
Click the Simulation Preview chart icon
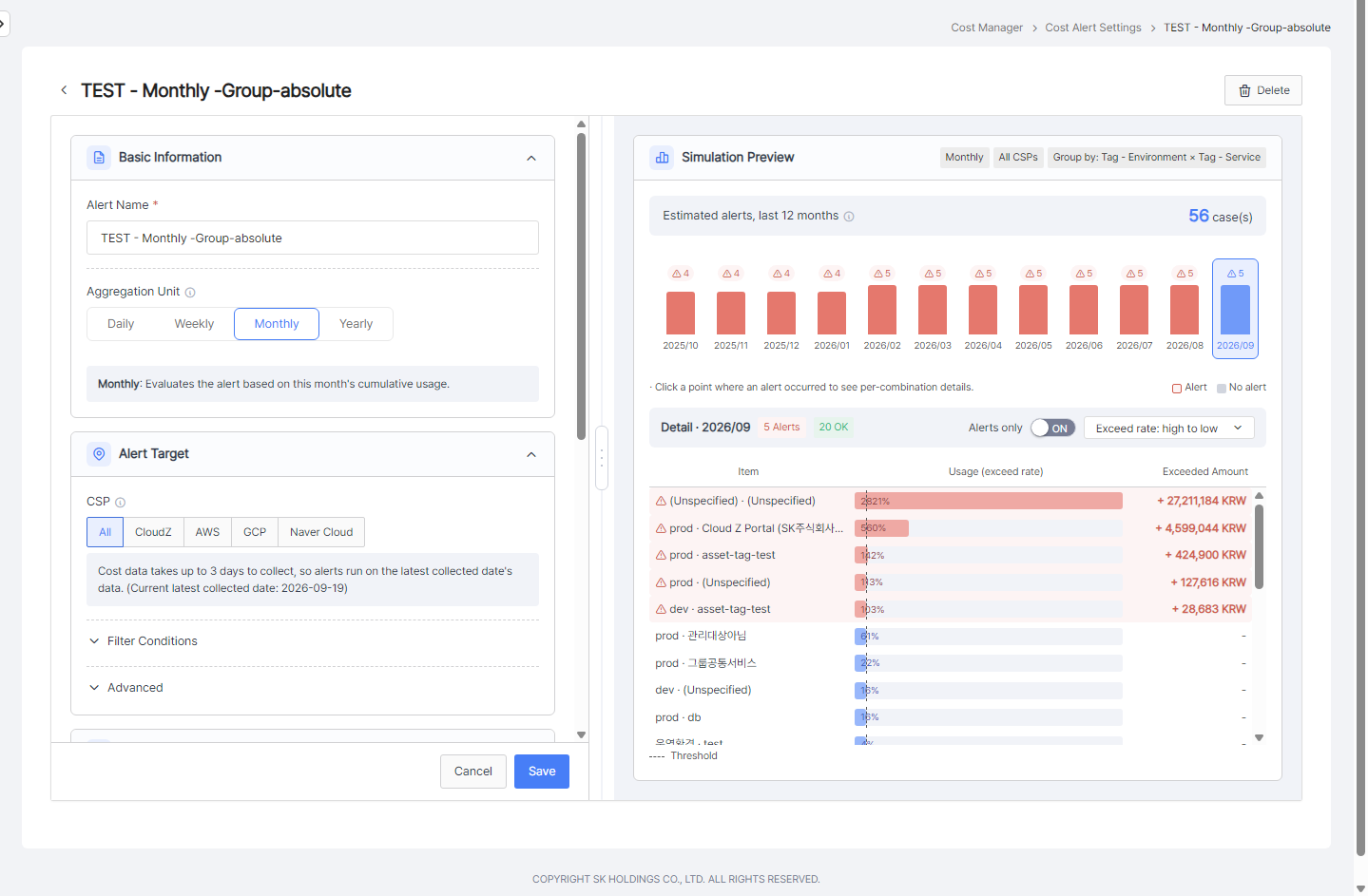[662, 158]
